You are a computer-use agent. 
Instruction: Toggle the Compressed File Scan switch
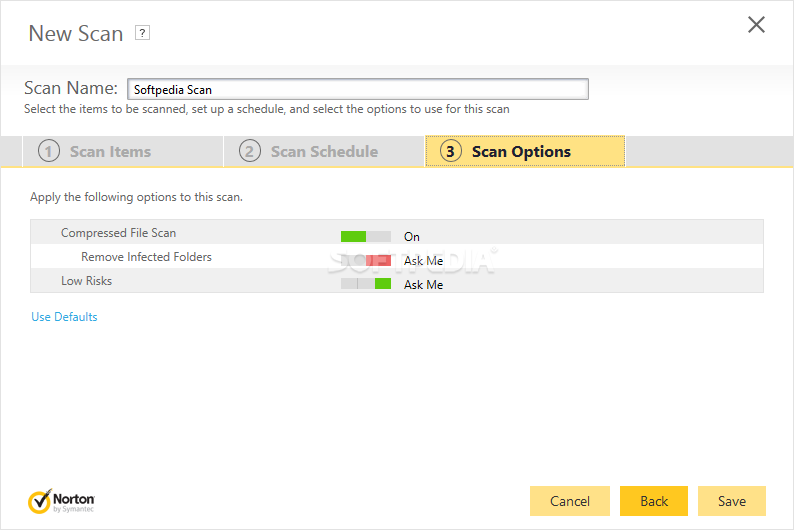tap(366, 236)
